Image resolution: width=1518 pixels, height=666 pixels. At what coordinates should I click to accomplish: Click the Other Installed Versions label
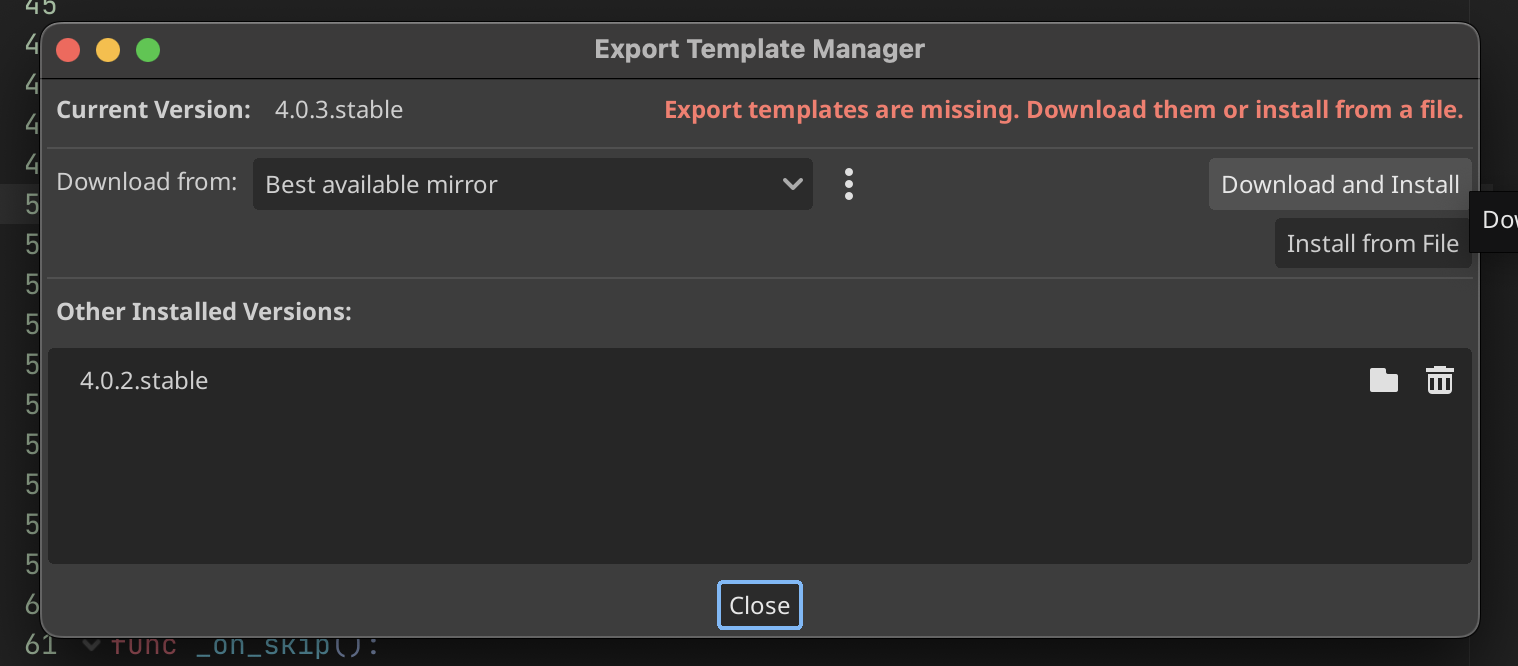point(204,311)
